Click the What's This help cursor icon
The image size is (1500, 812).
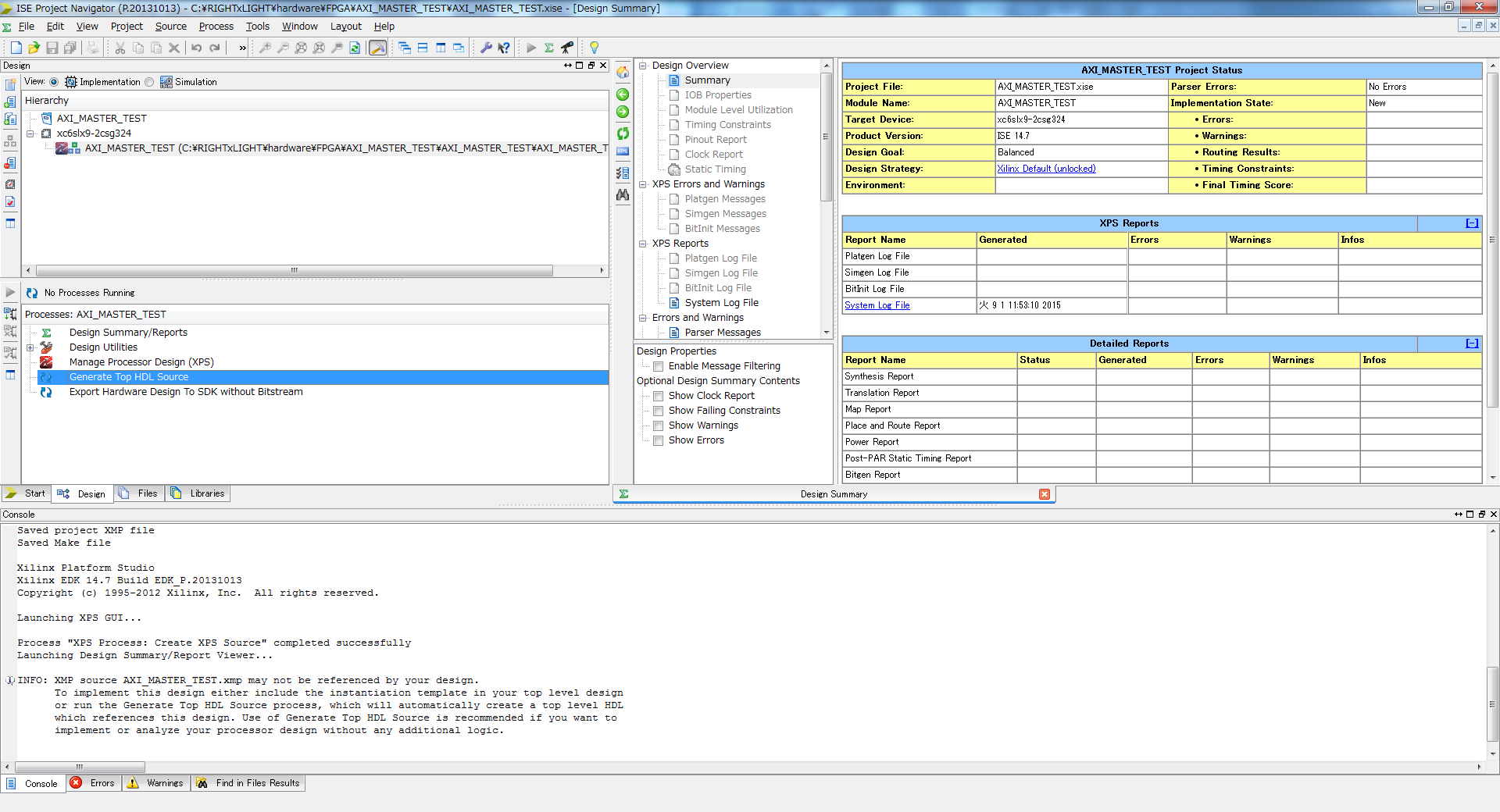pos(504,48)
